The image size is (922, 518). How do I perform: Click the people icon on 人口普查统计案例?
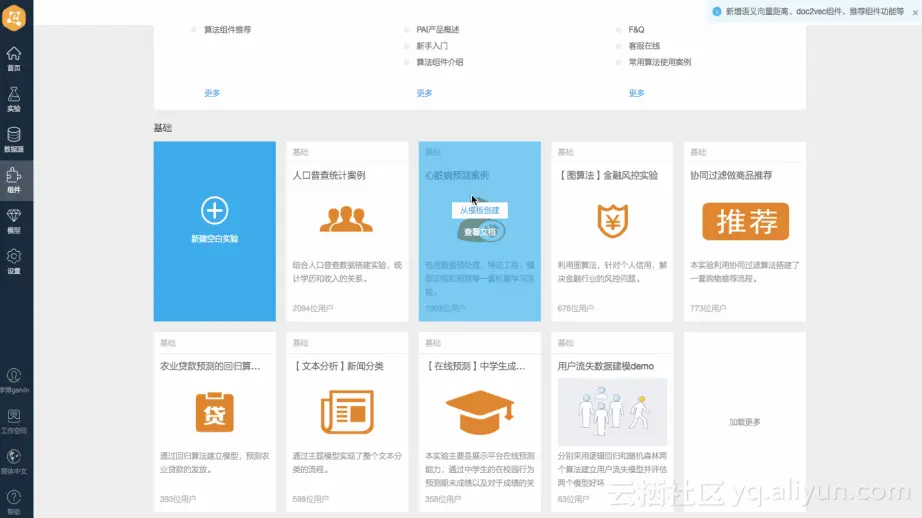click(x=346, y=219)
